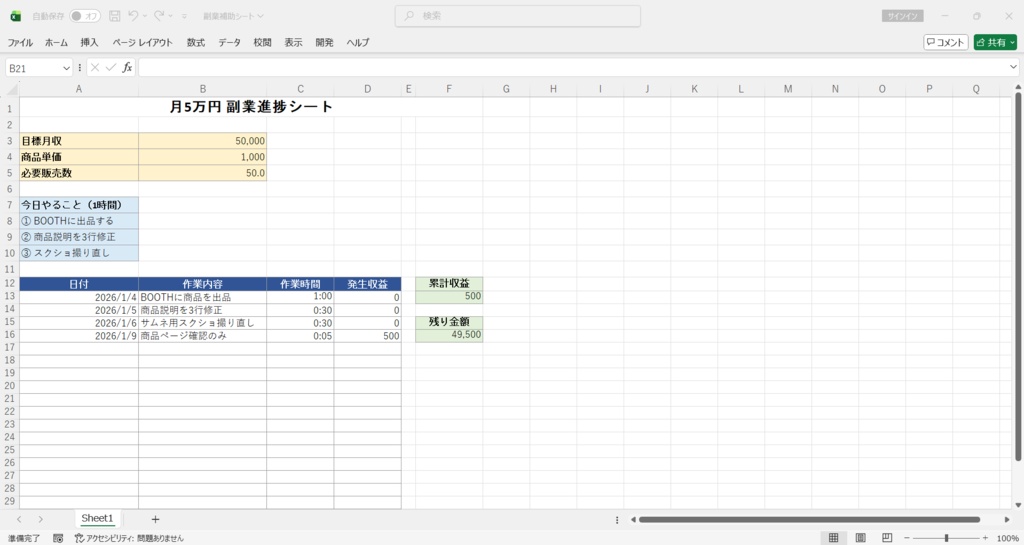The height and width of the screenshot is (545, 1024).
Task: Click the 発生収益 table header
Action: coord(368,284)
